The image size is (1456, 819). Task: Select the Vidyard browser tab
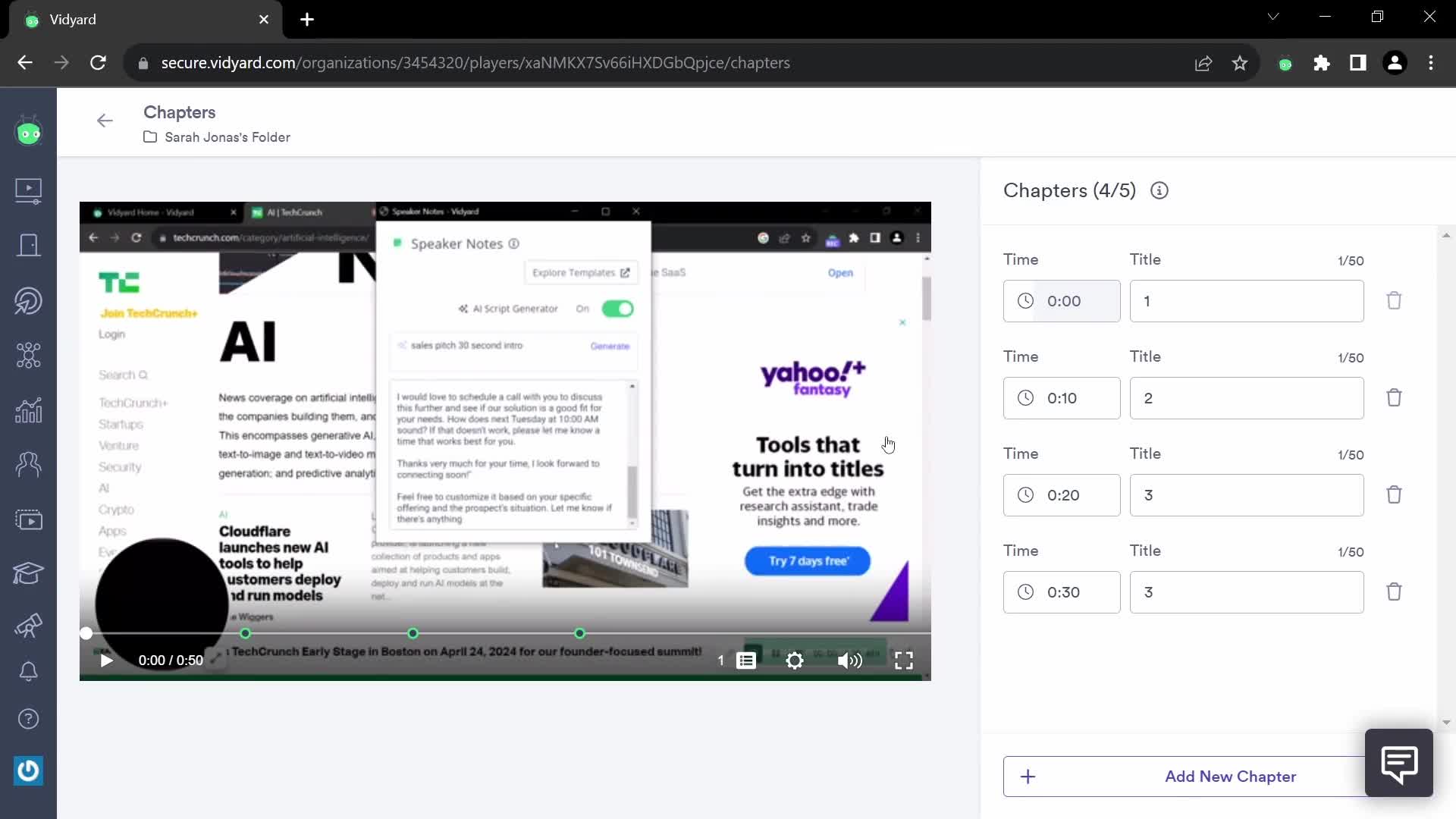pos(146,20)
